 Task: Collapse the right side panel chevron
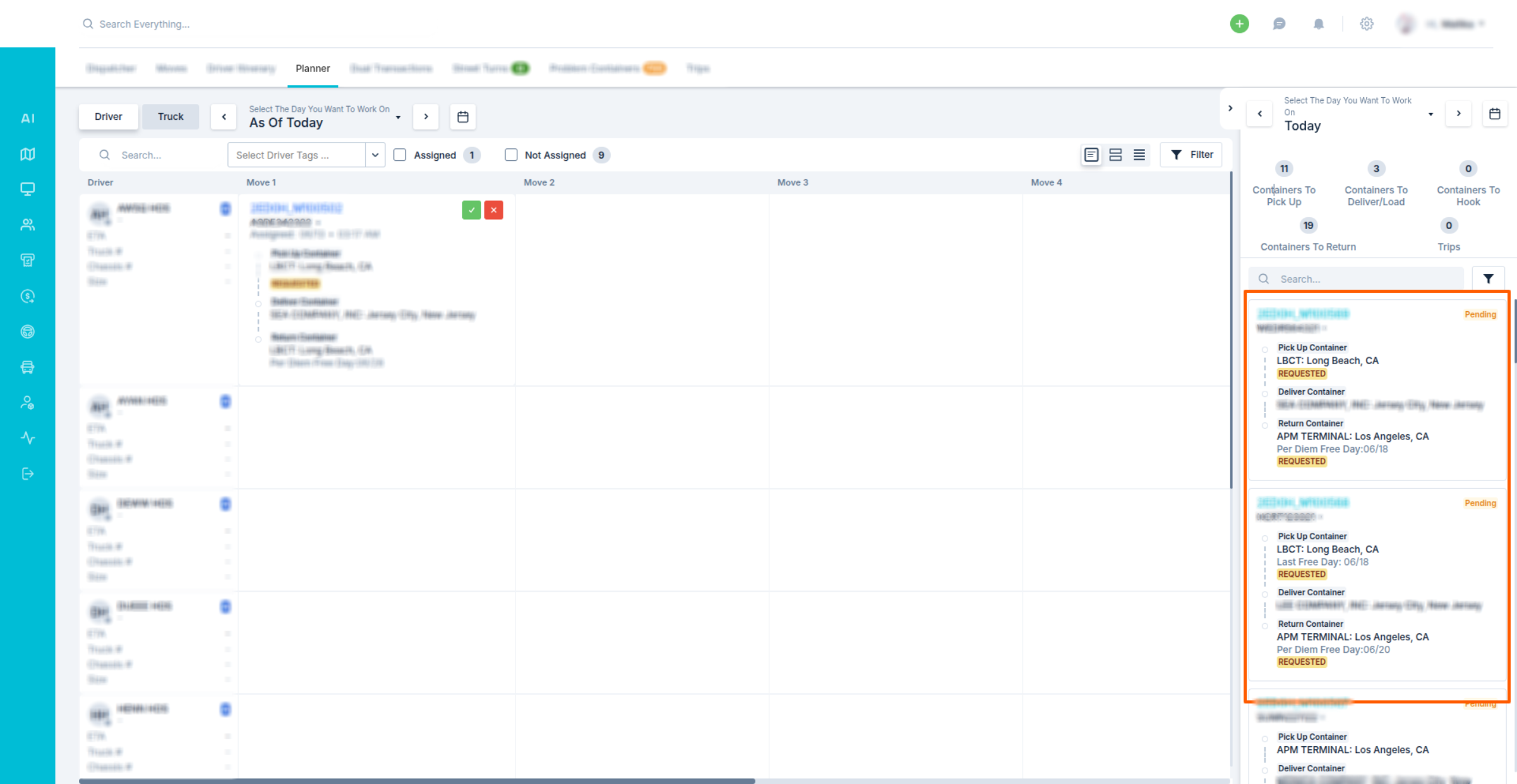[x=1230, y=109]
